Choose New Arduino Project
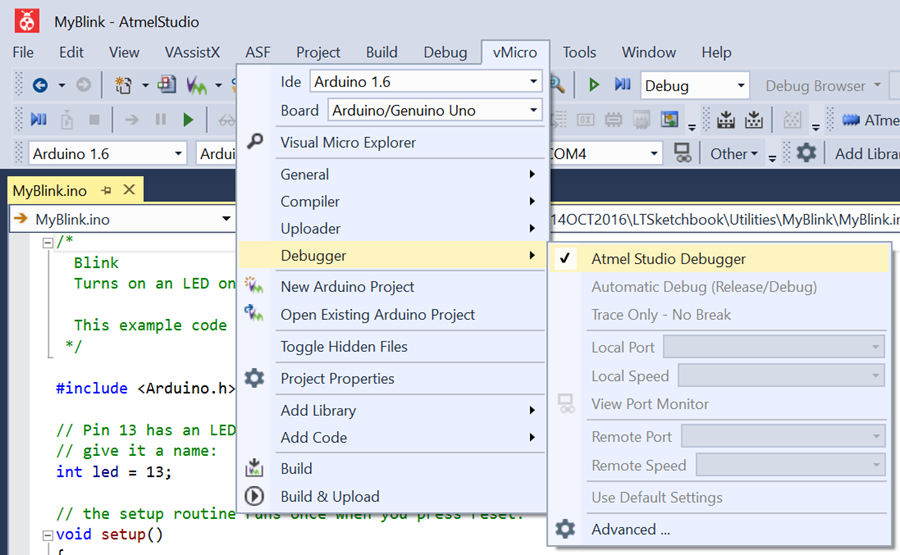The width and height of the screenshot is (900, 555). [347, 286]
